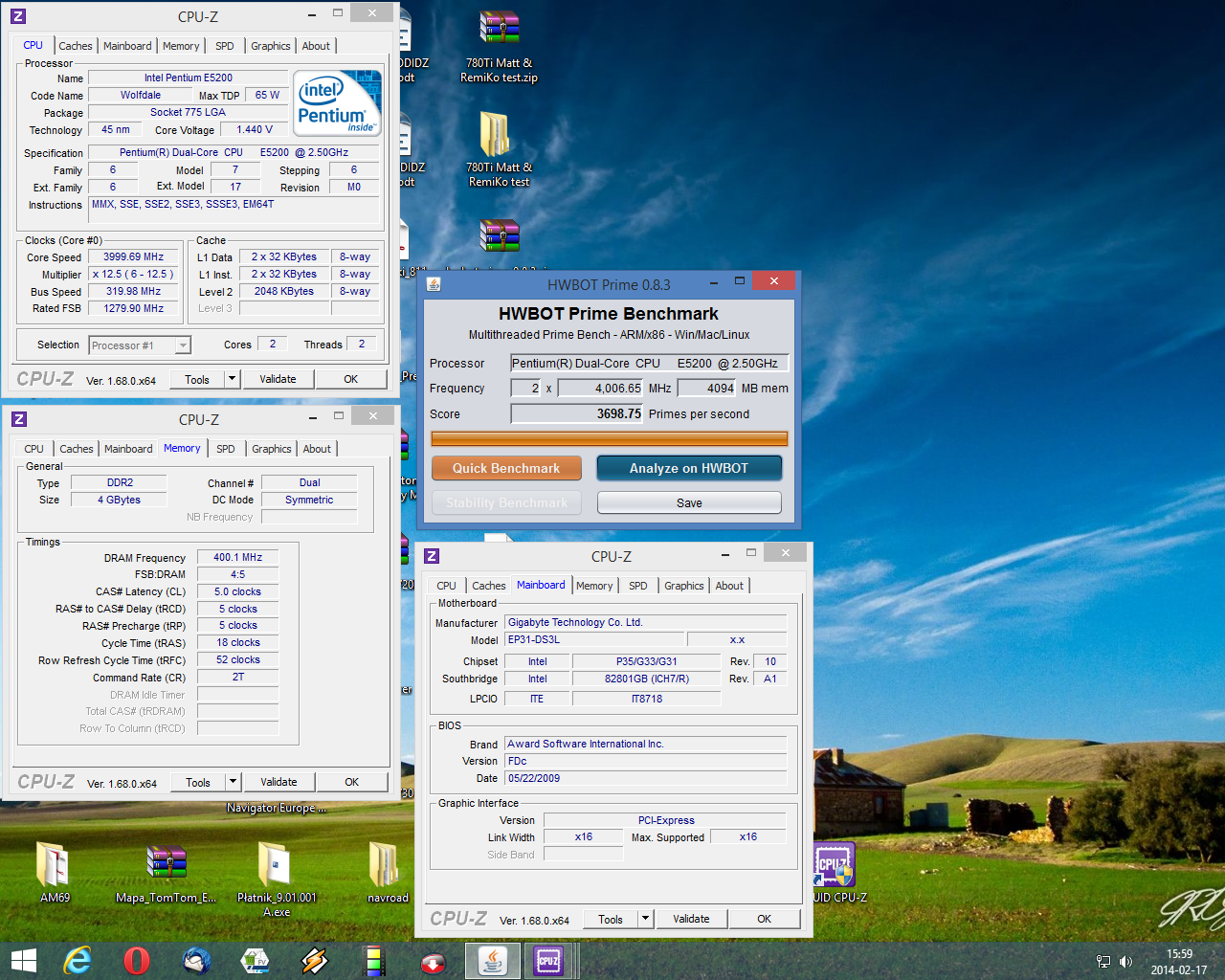Click Tools button in the Memory CPU-Z window

point(197,782)
